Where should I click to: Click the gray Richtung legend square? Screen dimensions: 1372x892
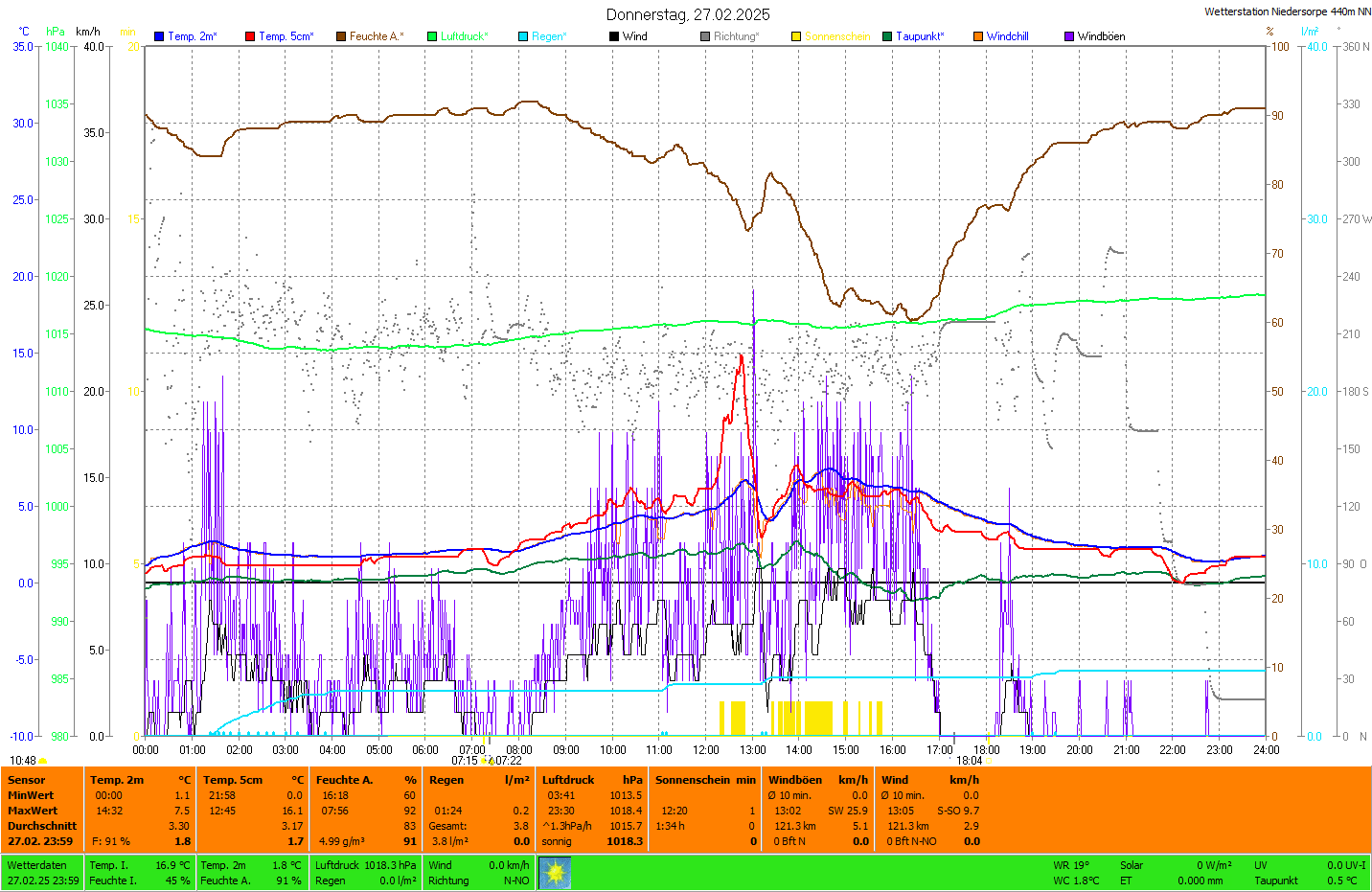coord(705,36)
